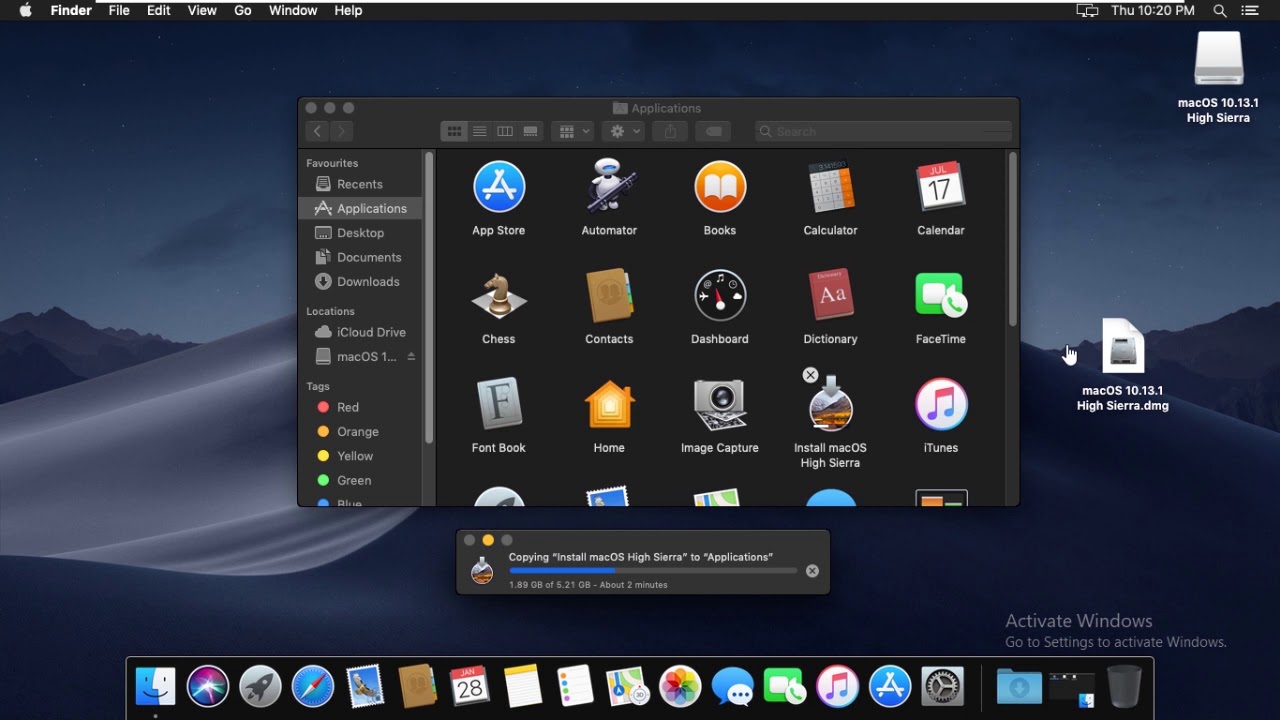Stop the copy in progress dialog

(812, 571)
